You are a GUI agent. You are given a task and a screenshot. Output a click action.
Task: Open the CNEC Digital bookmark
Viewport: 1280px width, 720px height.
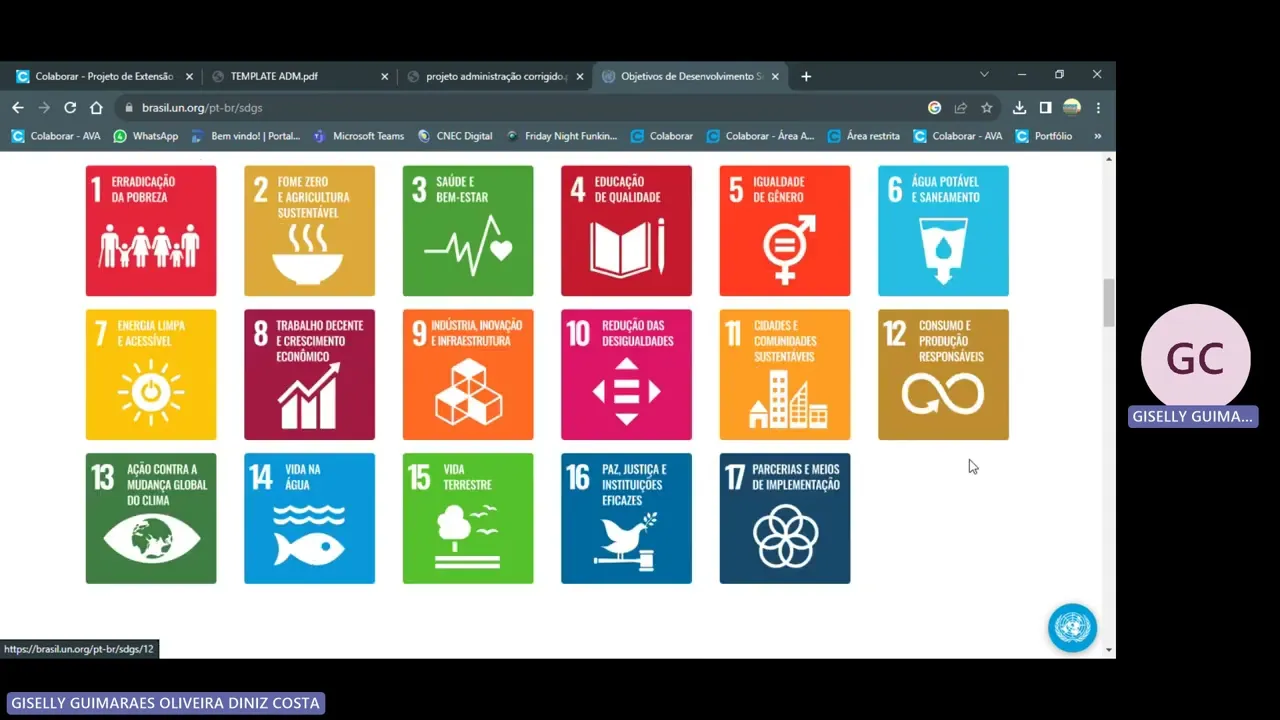[x=455, y=136]
